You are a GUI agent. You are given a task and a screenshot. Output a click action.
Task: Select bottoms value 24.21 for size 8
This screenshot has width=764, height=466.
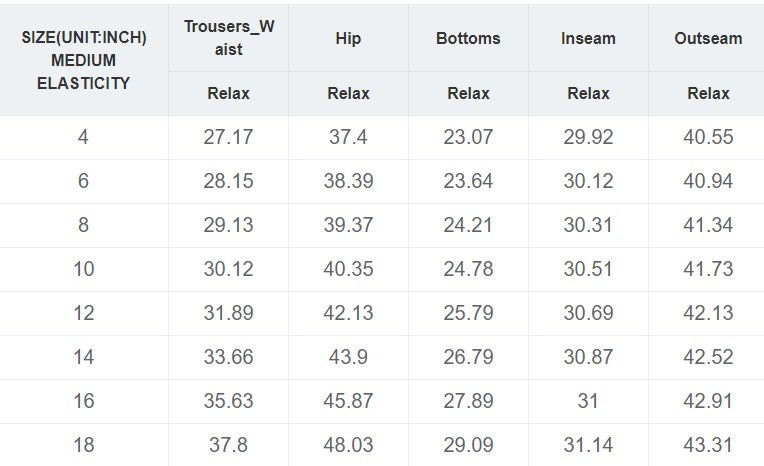(x=468, y=225)
